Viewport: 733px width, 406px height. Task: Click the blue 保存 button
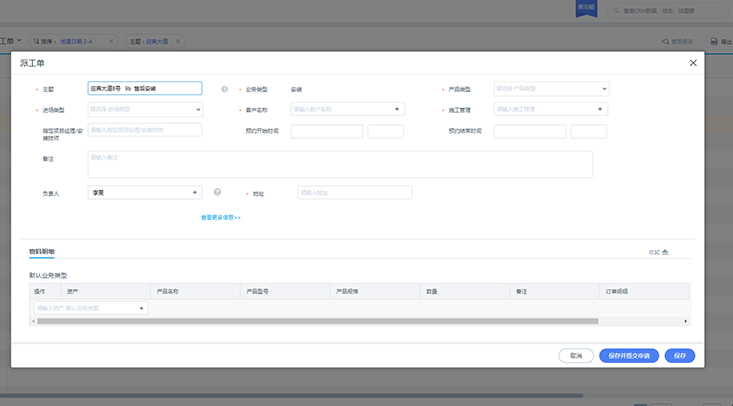(680, 355)
